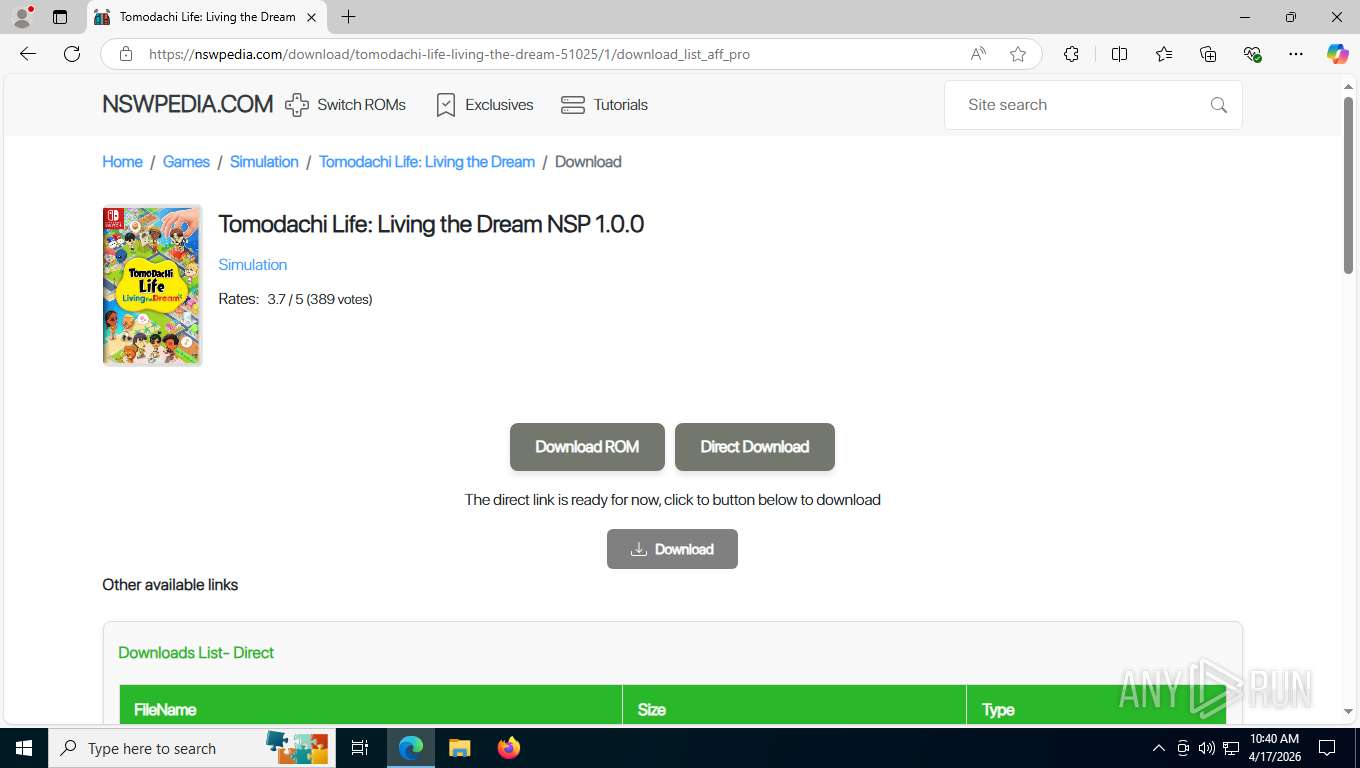Click the Downloads List- Direct heading
1360x768 pixels.
point(196,653)
